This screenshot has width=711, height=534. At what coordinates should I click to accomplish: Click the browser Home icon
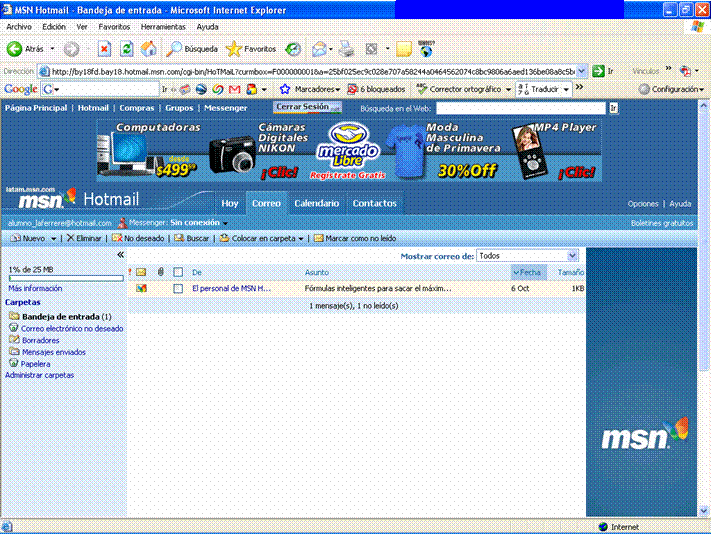(148, 48)
